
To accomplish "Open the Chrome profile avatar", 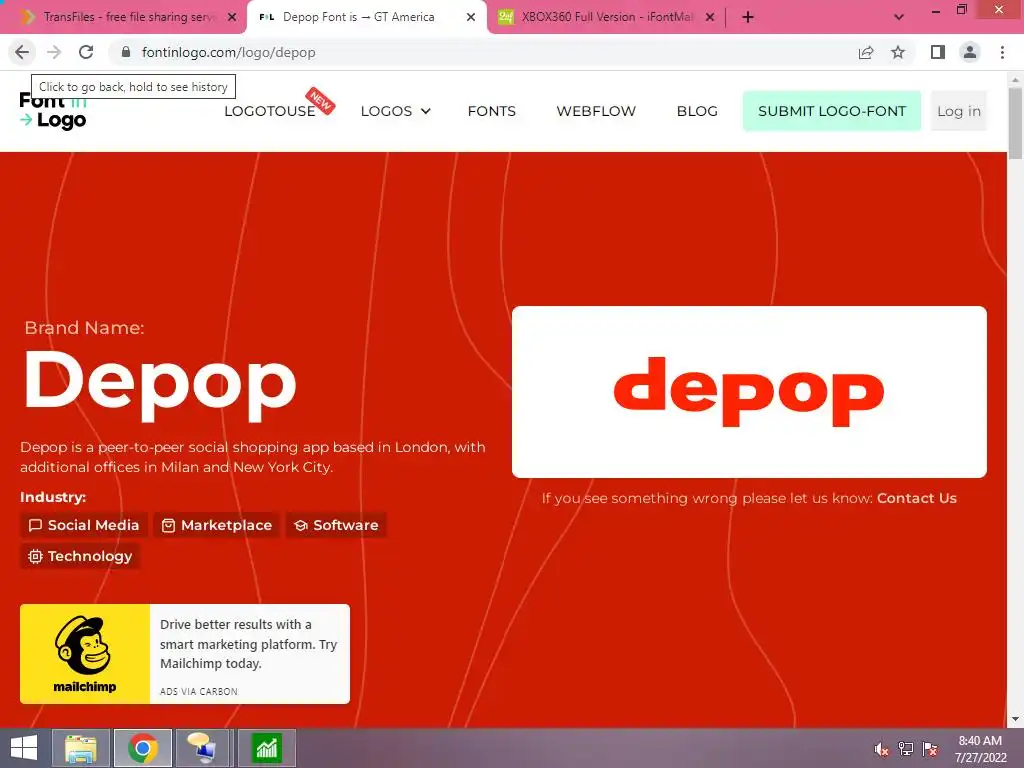I will [970, 52].
